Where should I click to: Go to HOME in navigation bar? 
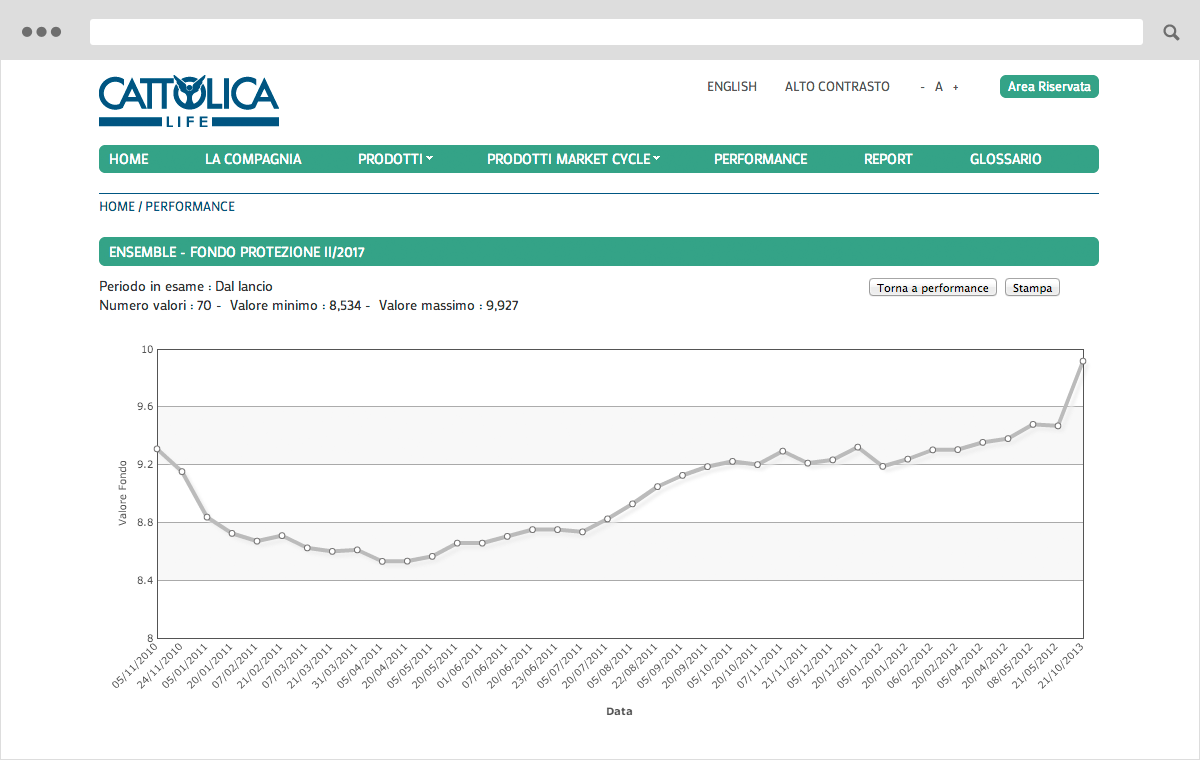129,159
